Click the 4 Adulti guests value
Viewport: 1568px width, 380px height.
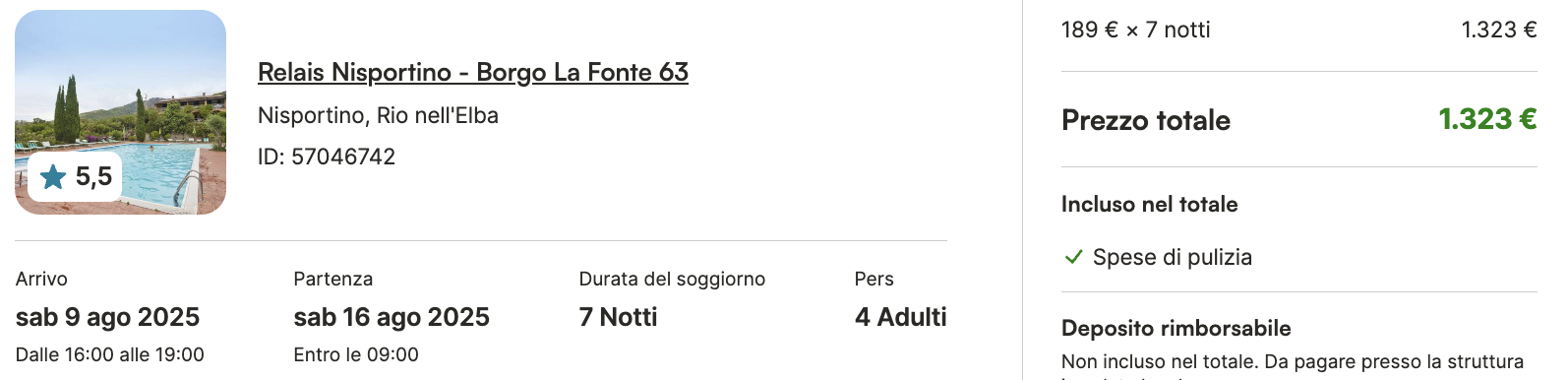pos(900,317)
